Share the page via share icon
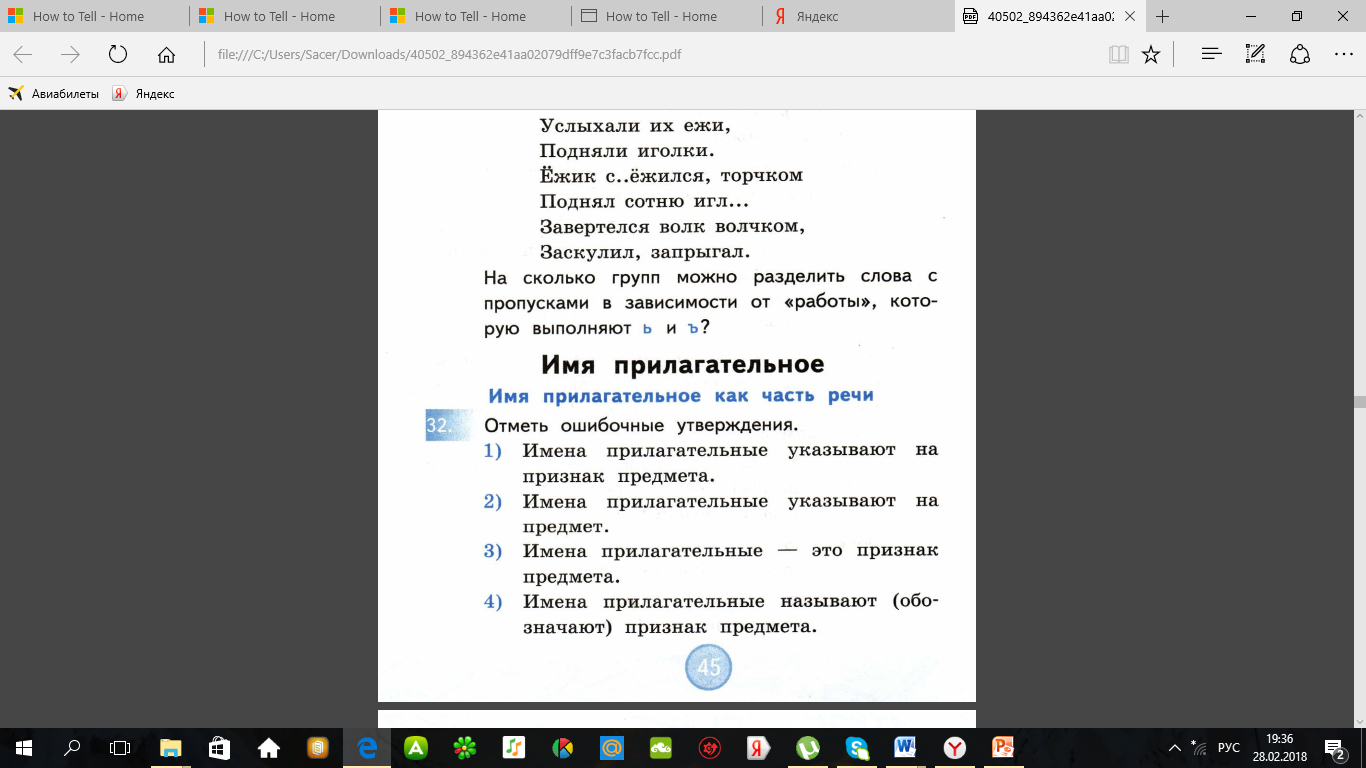Screen dimensions: 1366x768 [1299, 55]
